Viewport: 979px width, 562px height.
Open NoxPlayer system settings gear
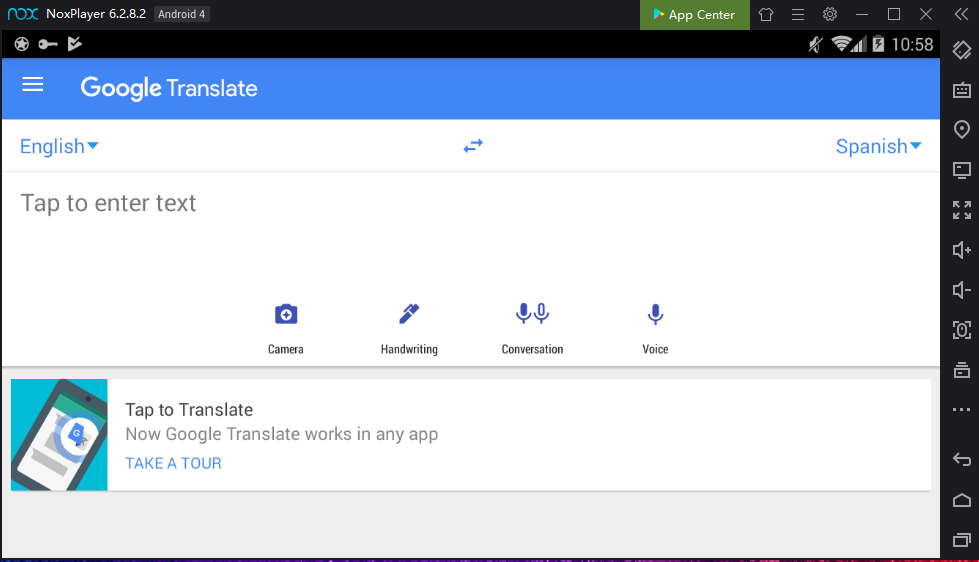pos(830,14)
